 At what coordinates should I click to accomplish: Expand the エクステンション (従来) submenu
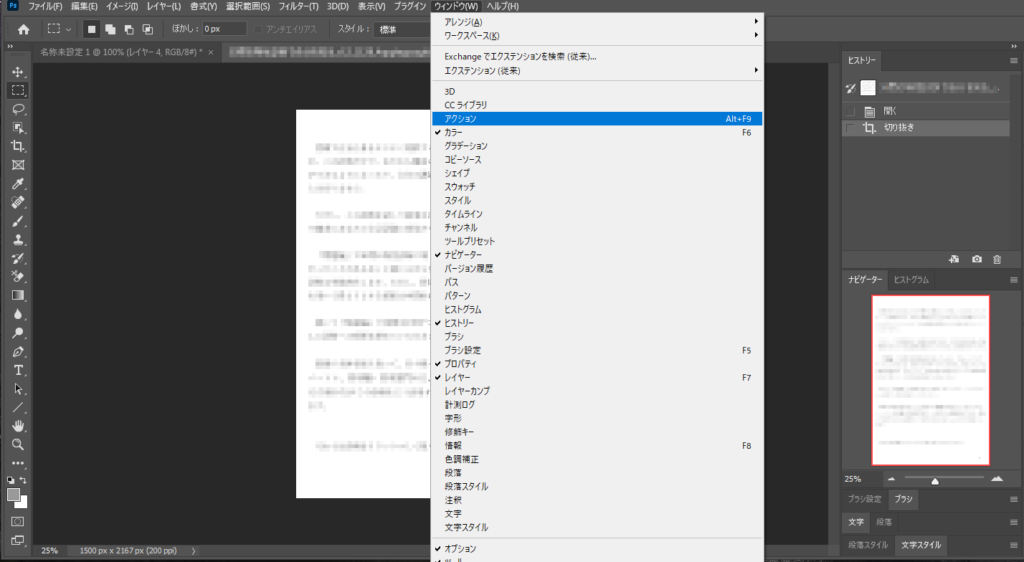tap(597, 70)
